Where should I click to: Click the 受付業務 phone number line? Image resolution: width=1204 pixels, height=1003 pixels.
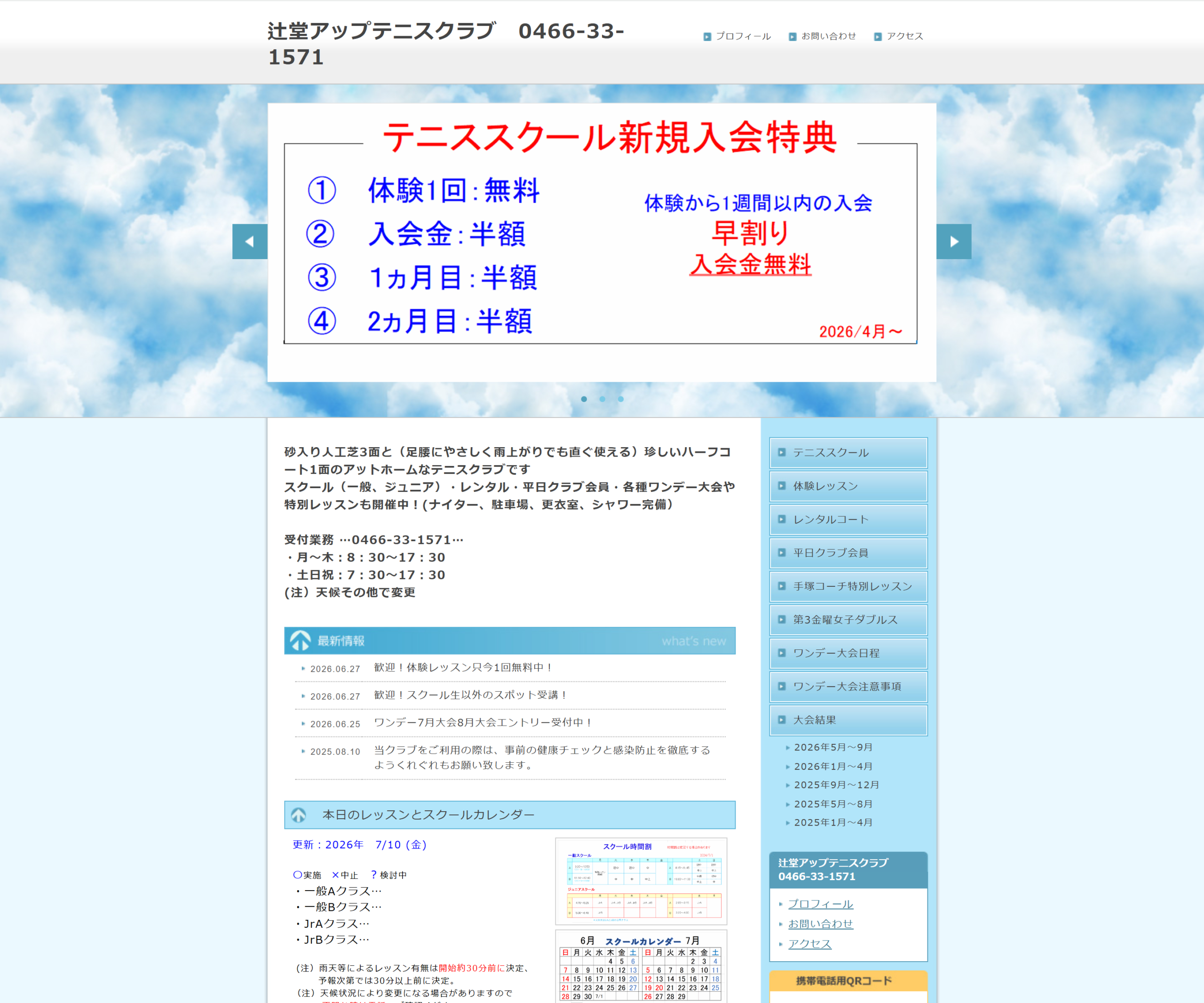pos(374,540)
